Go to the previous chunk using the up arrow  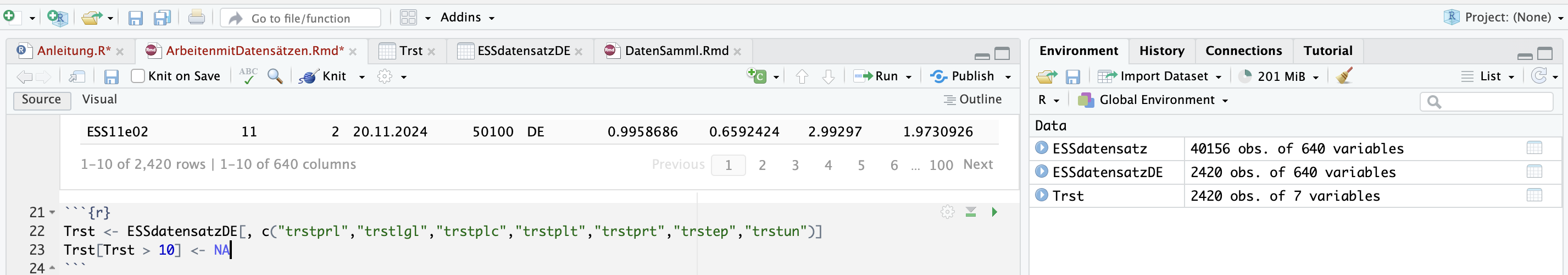802,77
